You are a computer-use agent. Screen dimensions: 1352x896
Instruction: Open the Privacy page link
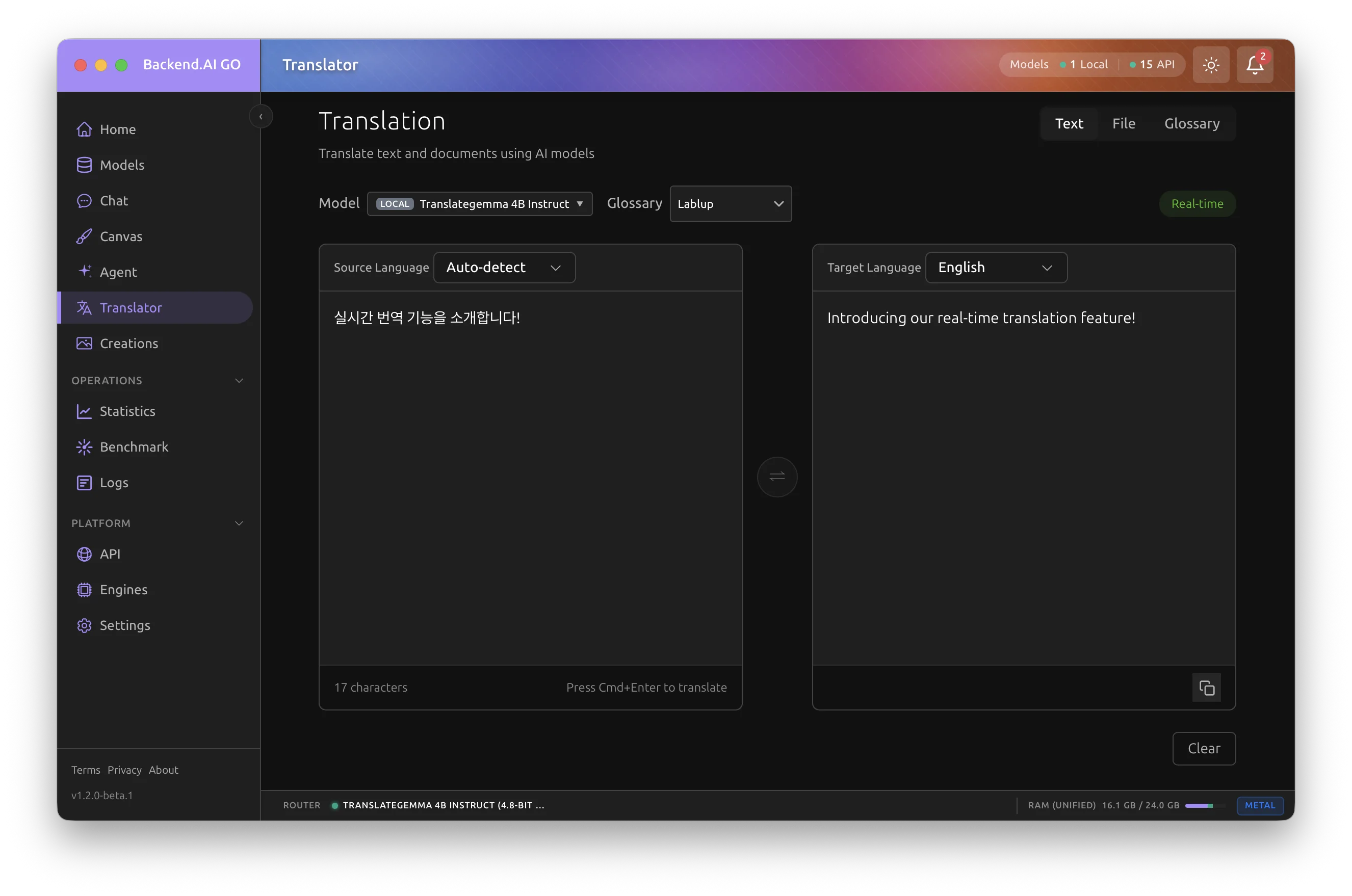[x=124, y=770]
